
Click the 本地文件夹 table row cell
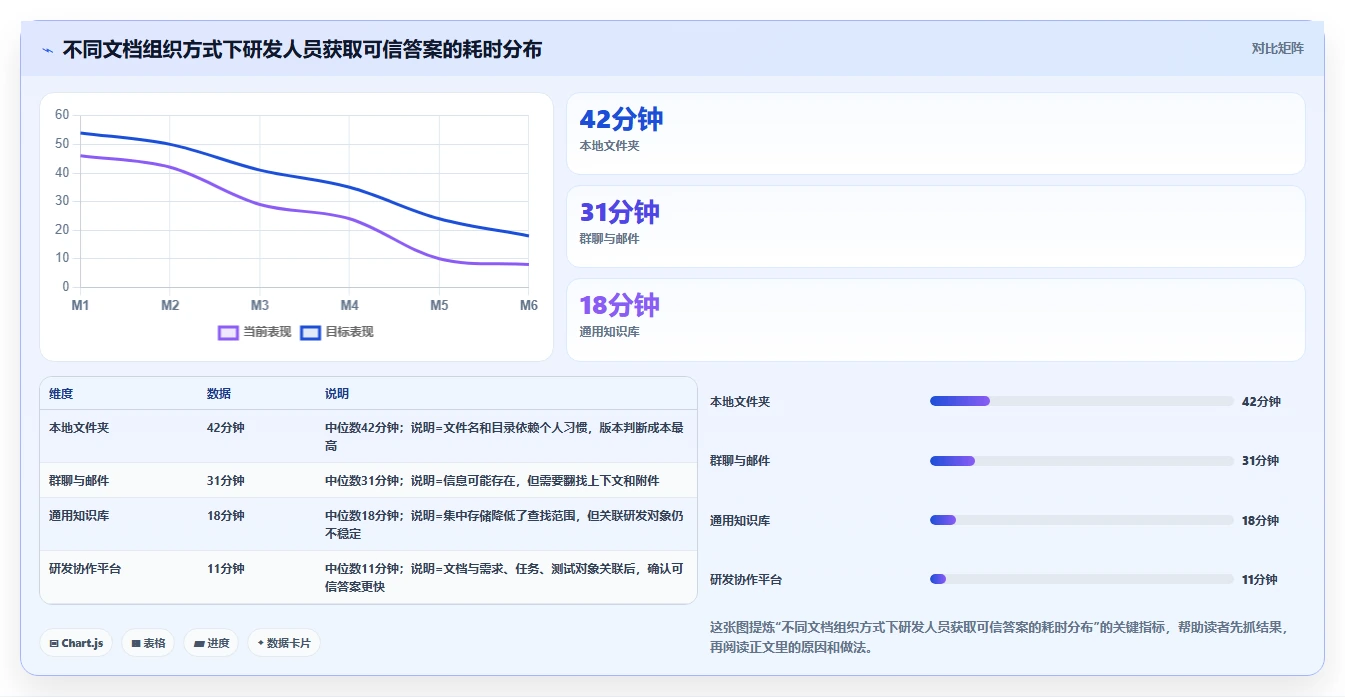tap(79, 428)
